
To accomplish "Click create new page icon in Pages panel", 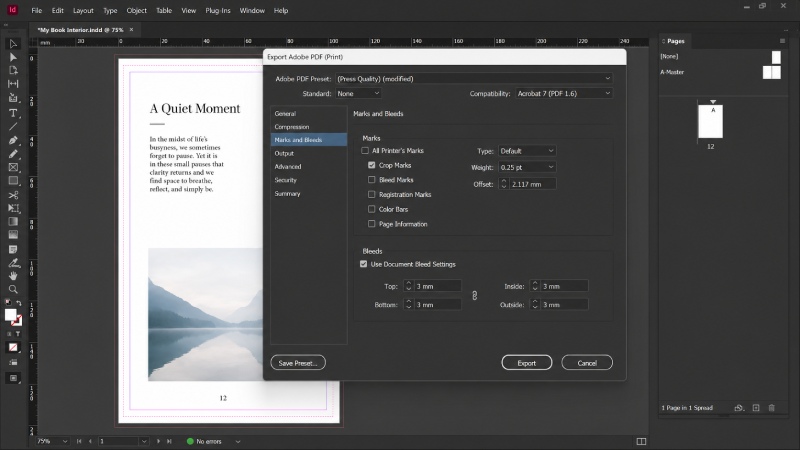I will click(756, 408).
